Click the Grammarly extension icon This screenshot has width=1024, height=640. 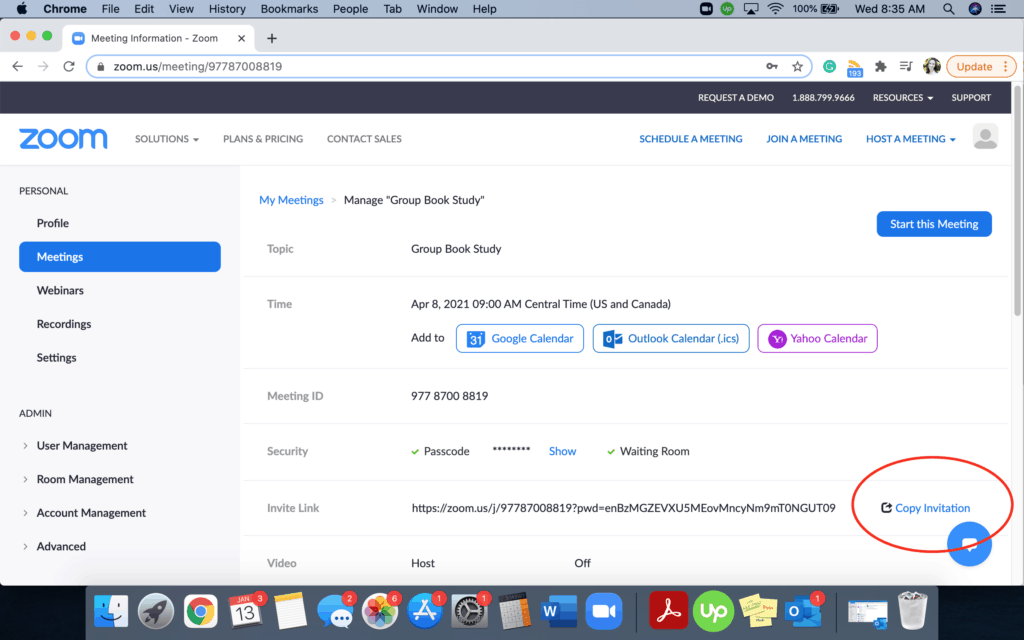829,67
